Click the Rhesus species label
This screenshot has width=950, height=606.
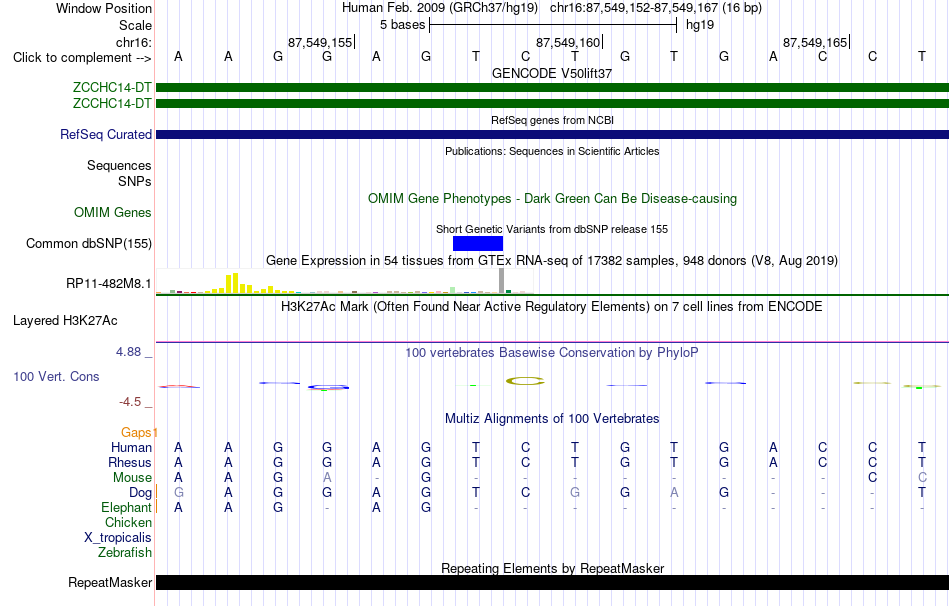click(130, 463)
